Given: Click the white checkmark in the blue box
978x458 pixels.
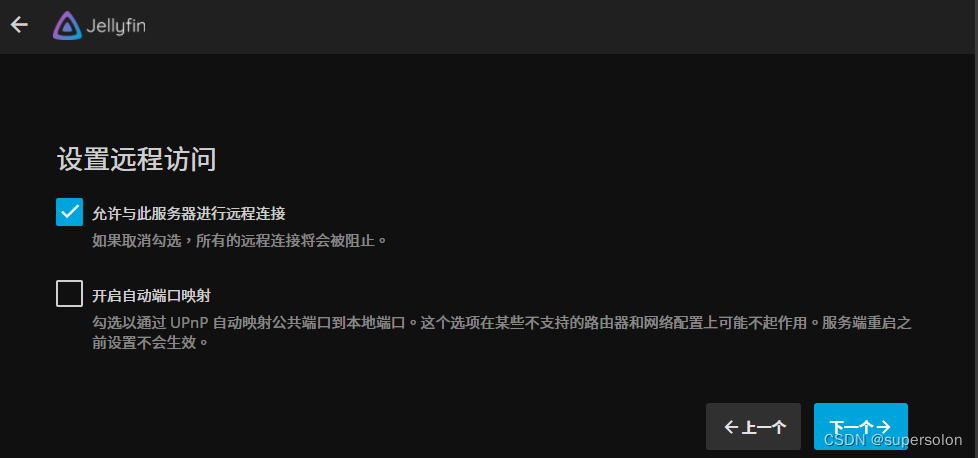Looking at the screenshot, I should (69, 212).
